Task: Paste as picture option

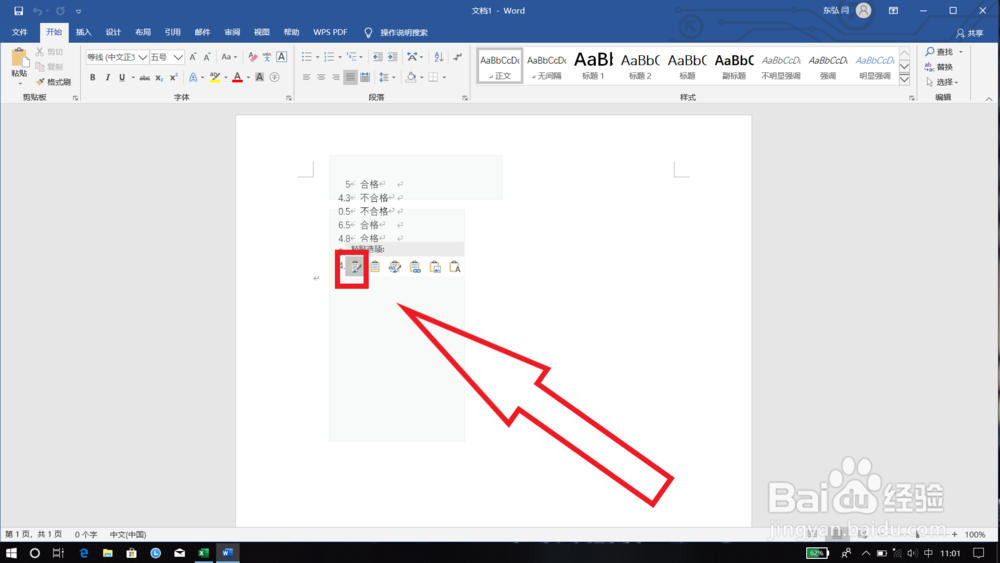Action: click(435, 267)
